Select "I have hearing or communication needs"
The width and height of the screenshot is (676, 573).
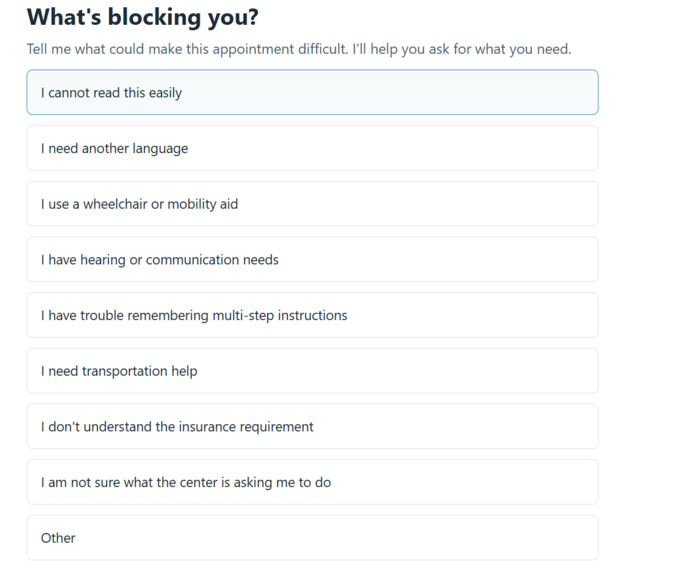tap(312, 259)
